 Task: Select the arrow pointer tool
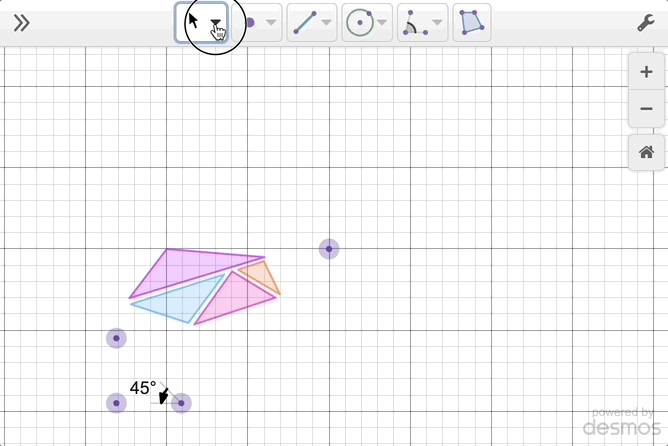point(193,22)
